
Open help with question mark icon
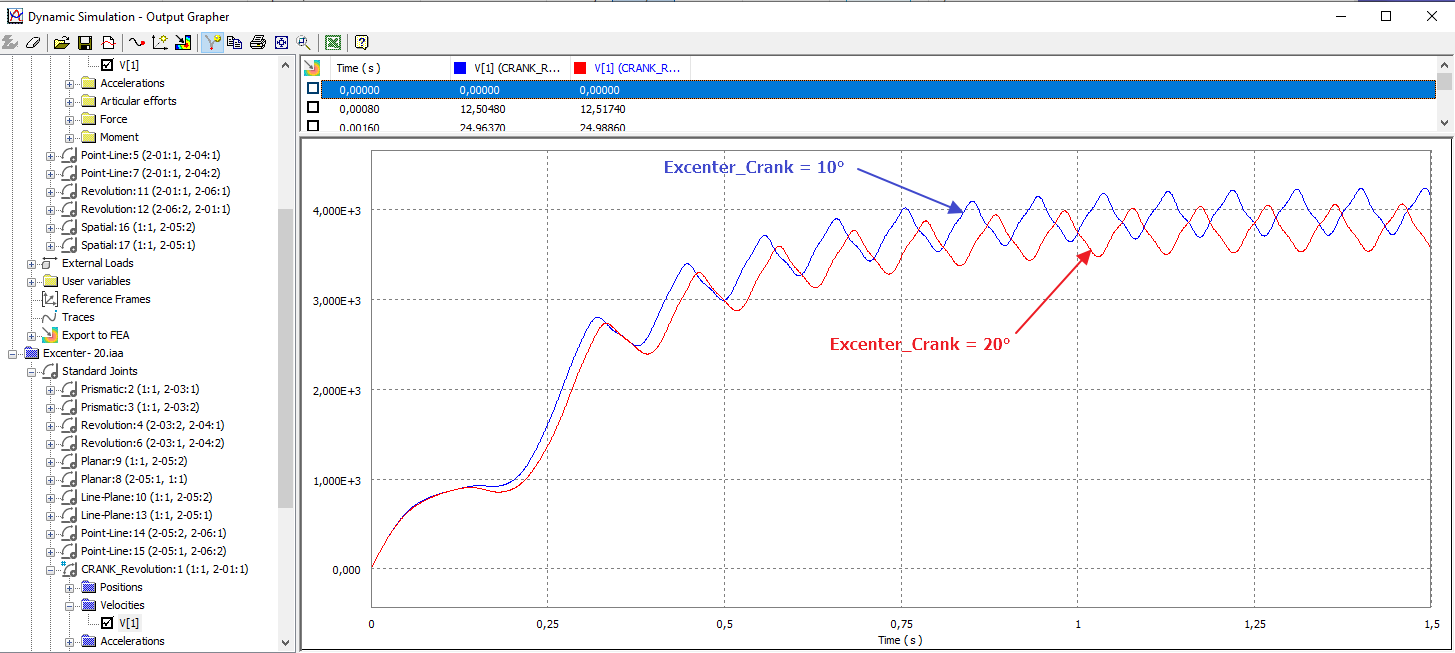(362, 43)
